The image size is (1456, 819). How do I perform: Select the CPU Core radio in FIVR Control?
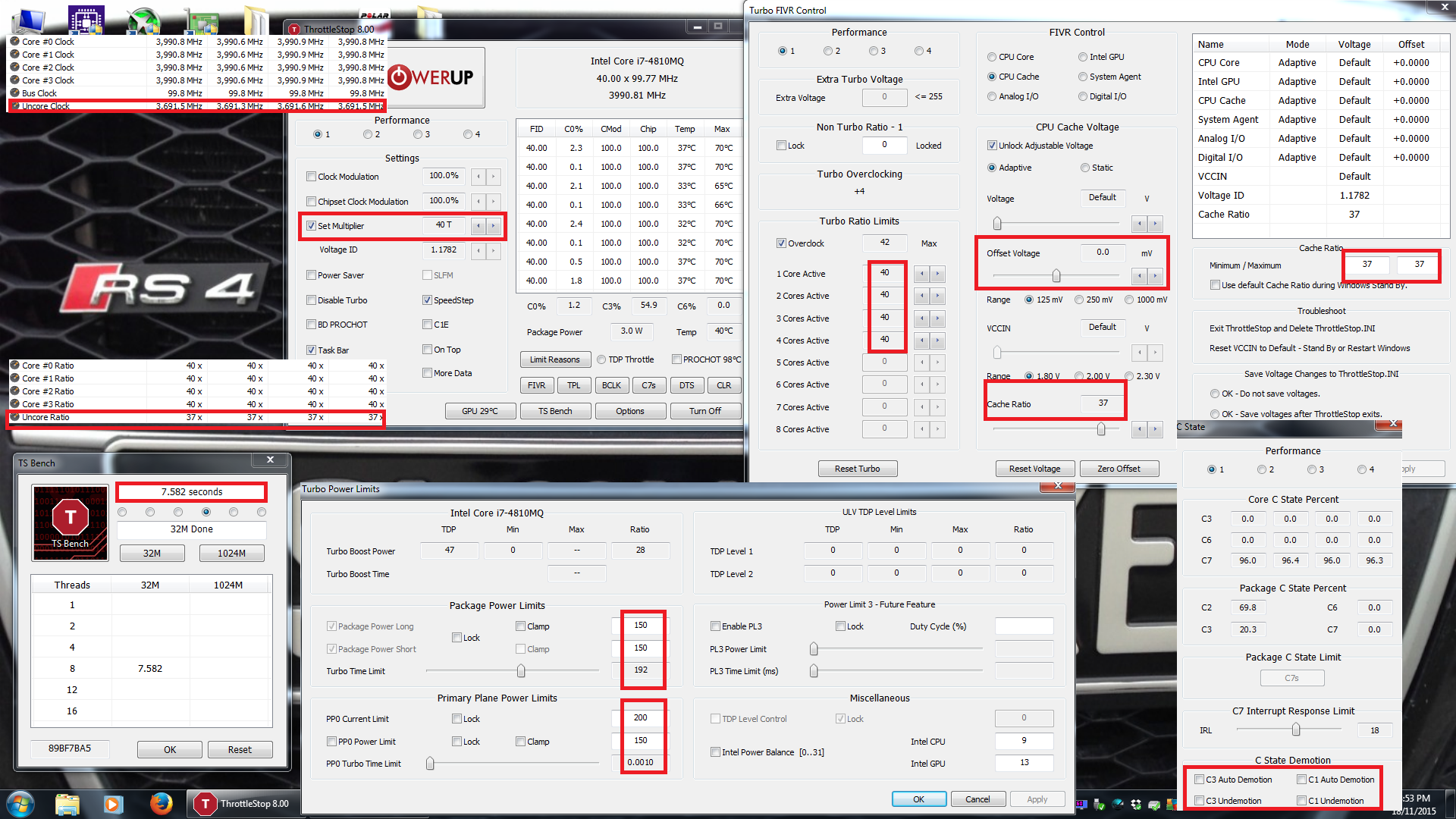pyautogui.click(x=992, y=57)
